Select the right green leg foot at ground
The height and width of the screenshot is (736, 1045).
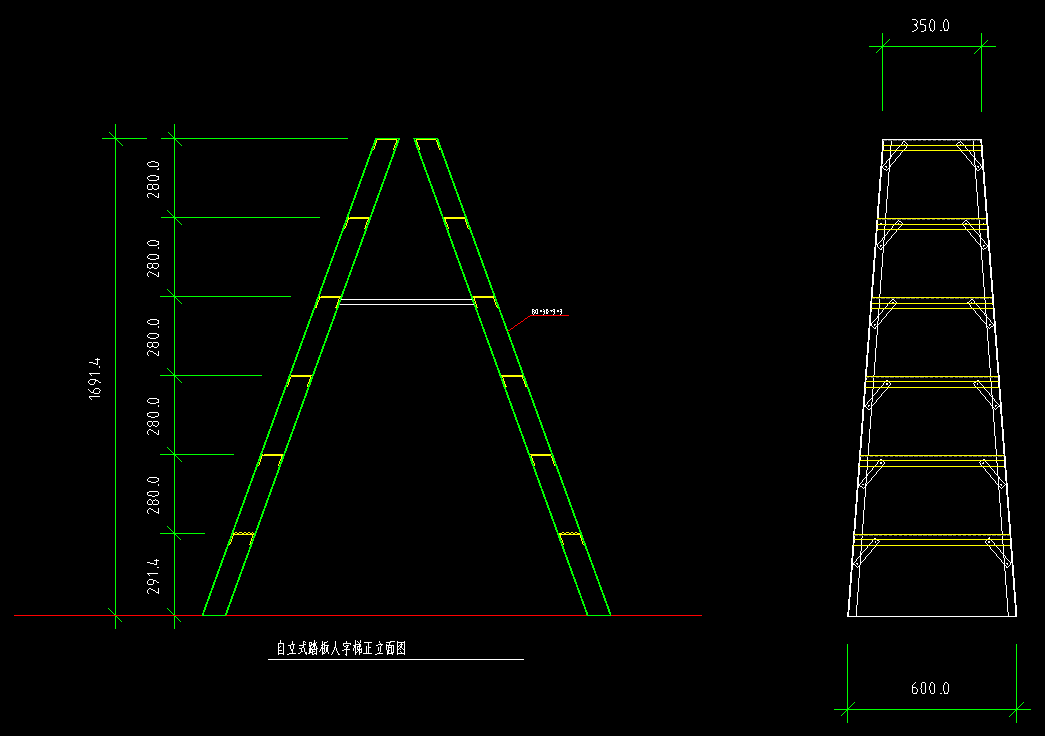598,613
